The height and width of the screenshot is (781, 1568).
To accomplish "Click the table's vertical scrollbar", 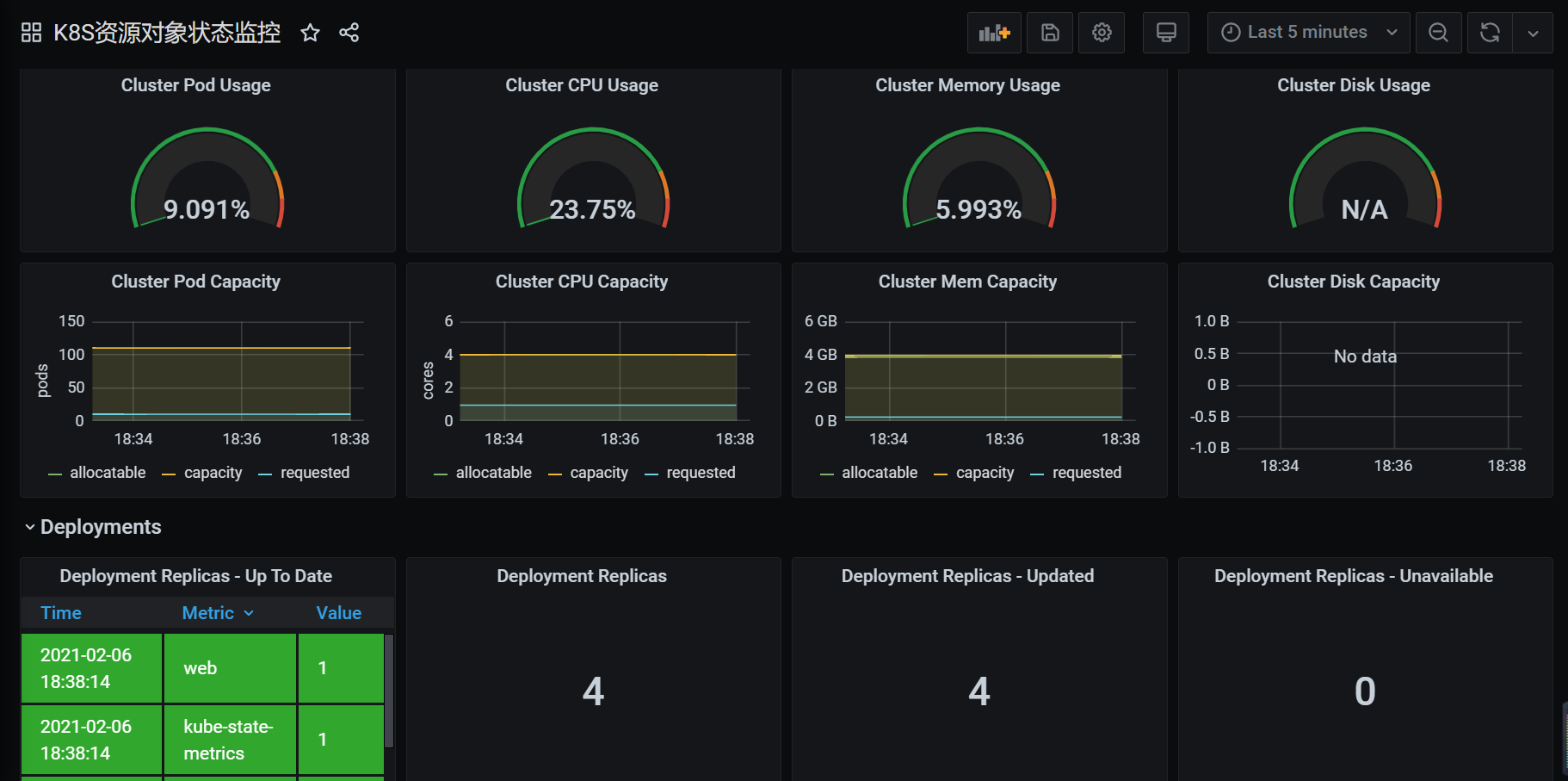I will point(389,691).
